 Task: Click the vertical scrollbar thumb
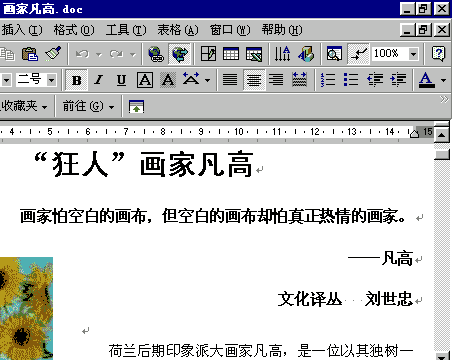[x=442, y=155]
